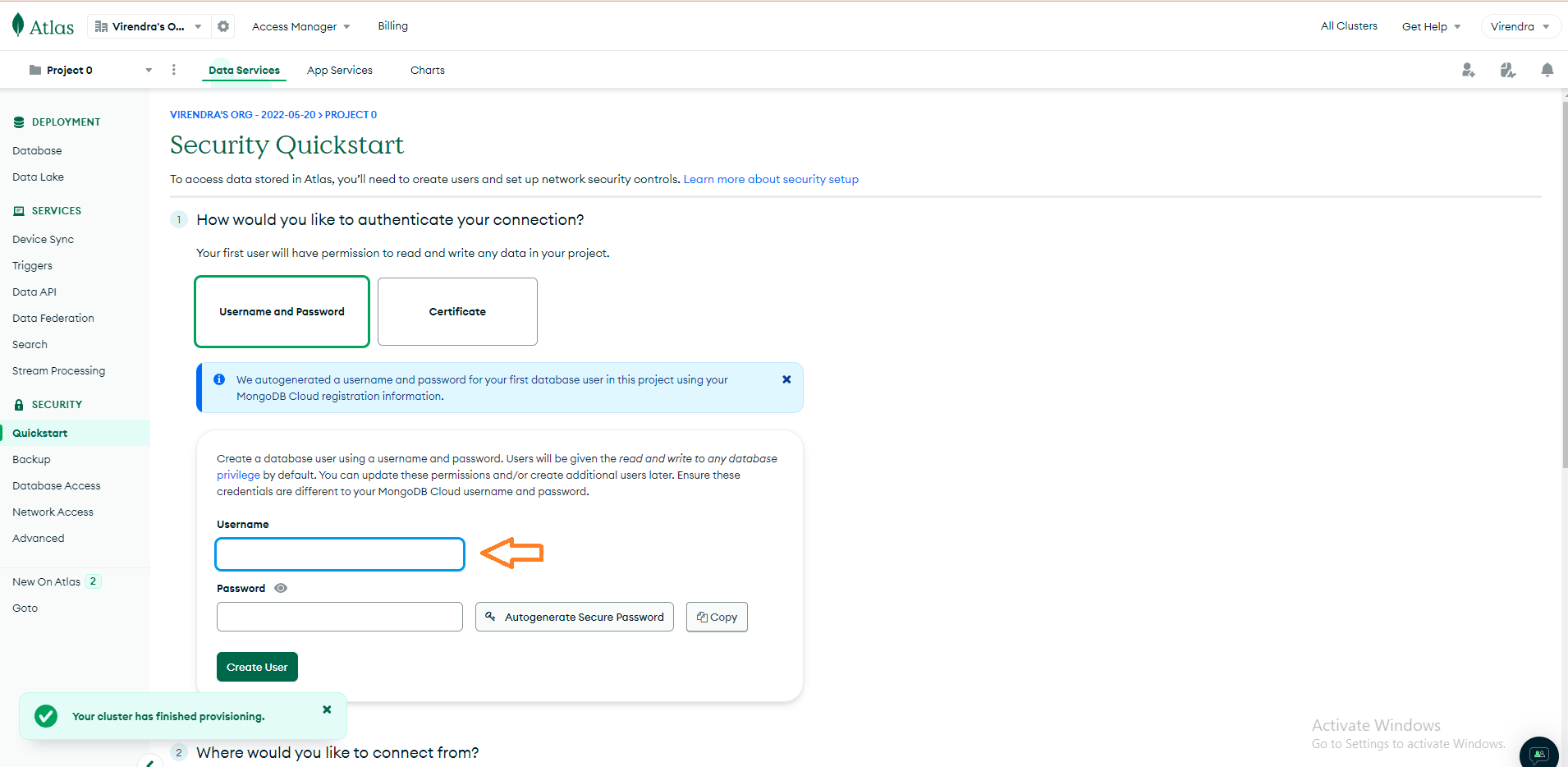The width and height of the screenshot is (1568, 767).
Task: Open Learn more about security setup link
Action: [770, 179]
